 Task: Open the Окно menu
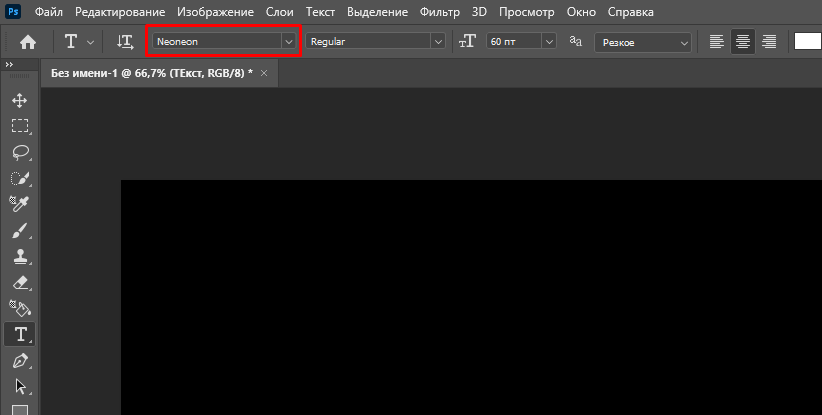point(581,12)
